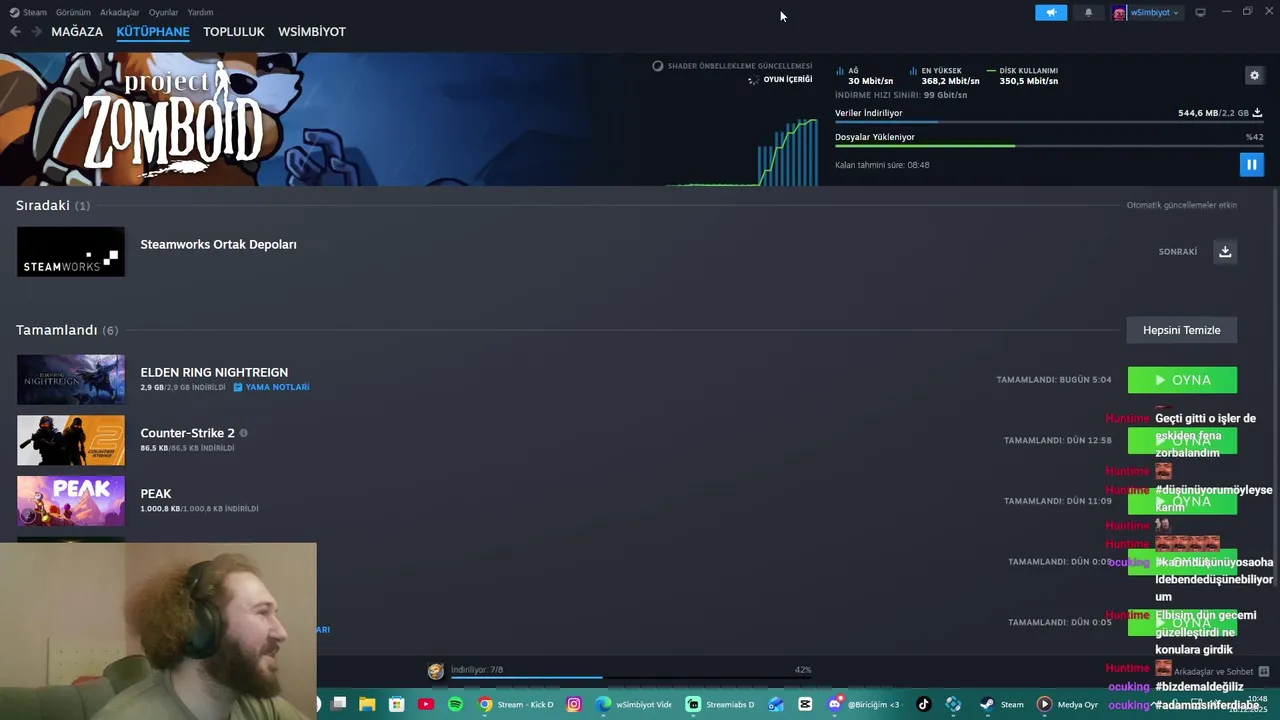Switch to the Steam taskbar button
Viewport: 1280px width, 720px height.
pyautogui.click(x=1002, y=704)
